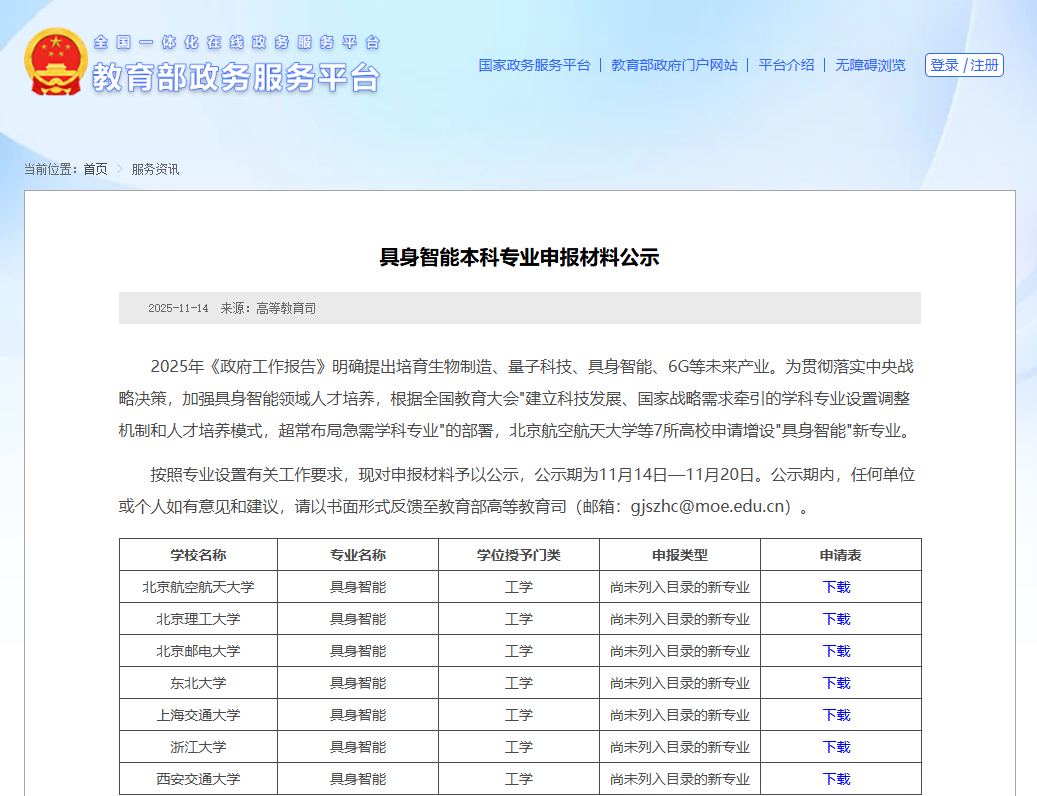Download 西安交通大学 application form

[836, 779]
